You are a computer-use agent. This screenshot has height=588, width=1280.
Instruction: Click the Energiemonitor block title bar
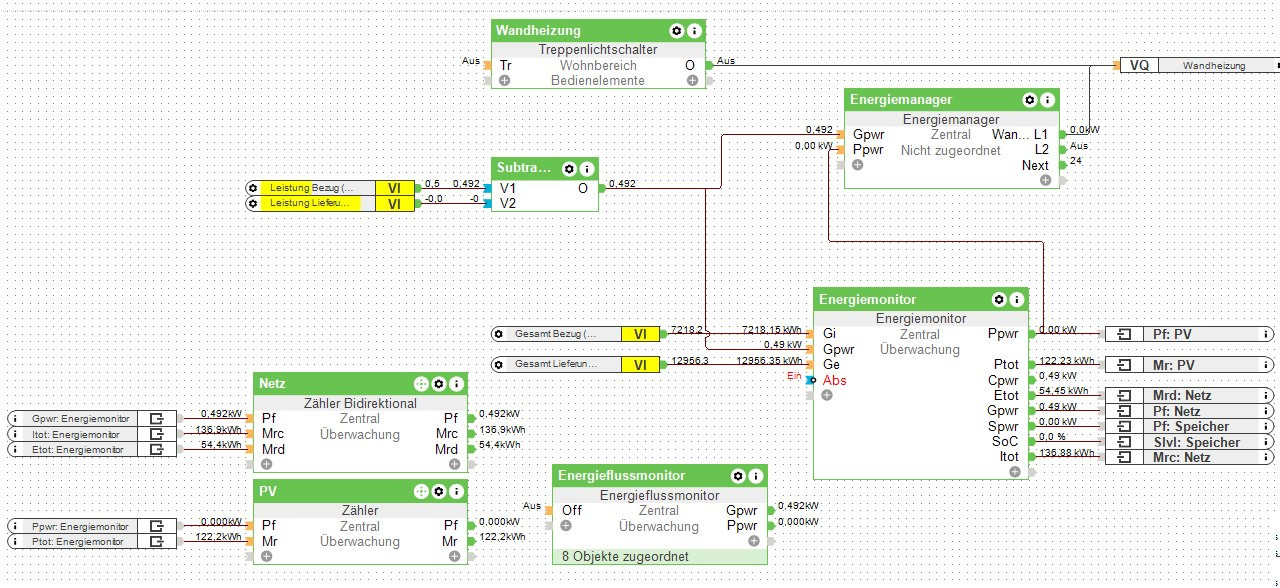coord(920,299)
